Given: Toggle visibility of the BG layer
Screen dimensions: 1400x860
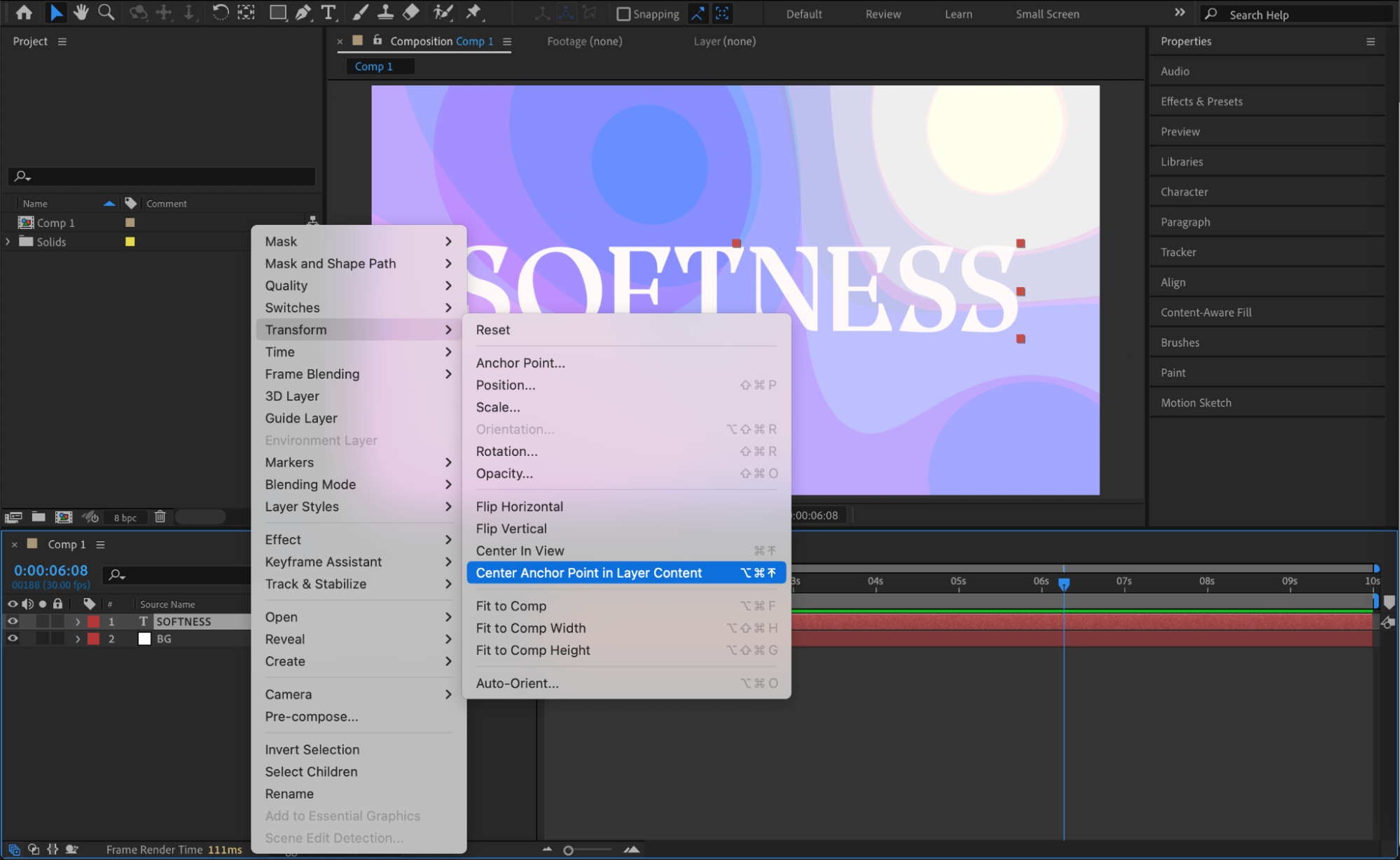Looking at the screenshot, I should pyautogui.click(x=13, y=639).
